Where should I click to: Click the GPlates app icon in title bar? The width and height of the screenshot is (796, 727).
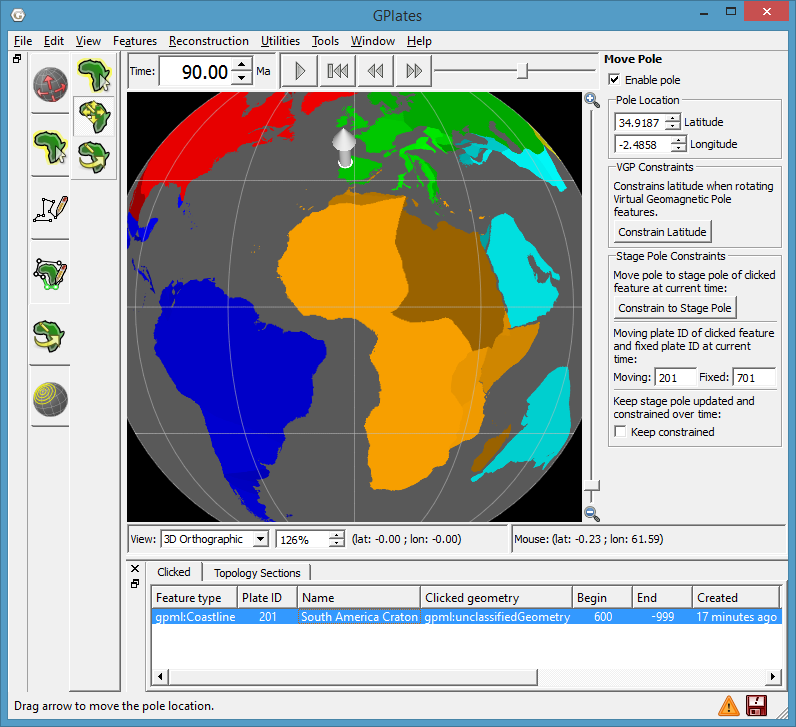click(18, 15)
